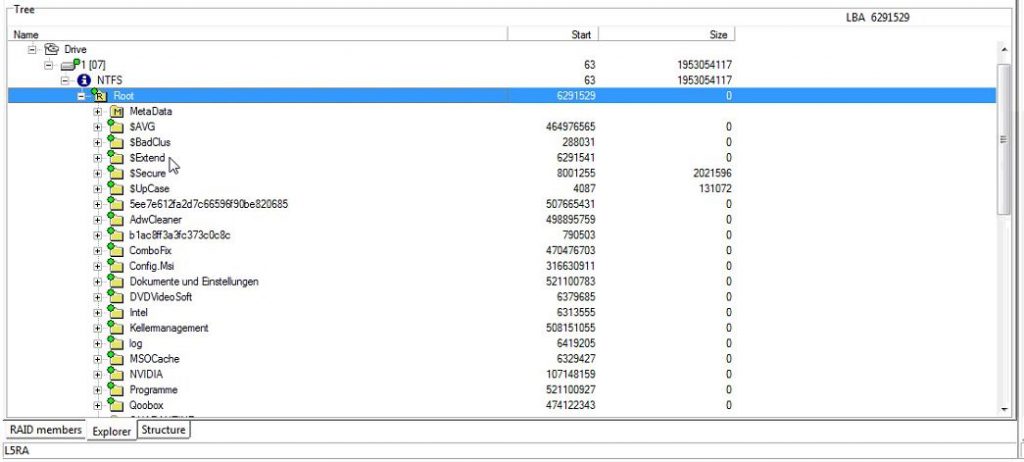
Task: Click the Drive node icon
Action: click(51, 49)
